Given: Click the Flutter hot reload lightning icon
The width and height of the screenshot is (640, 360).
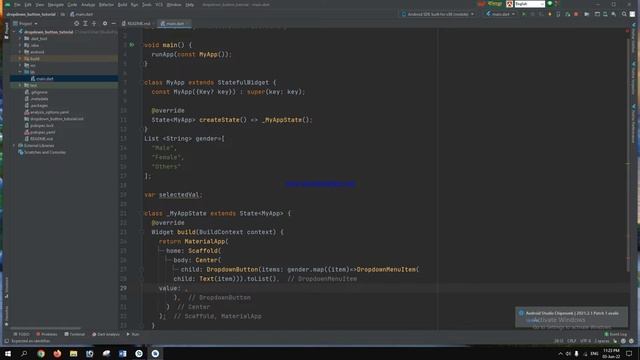Looking at the screenshot, I should coord(550,14).
